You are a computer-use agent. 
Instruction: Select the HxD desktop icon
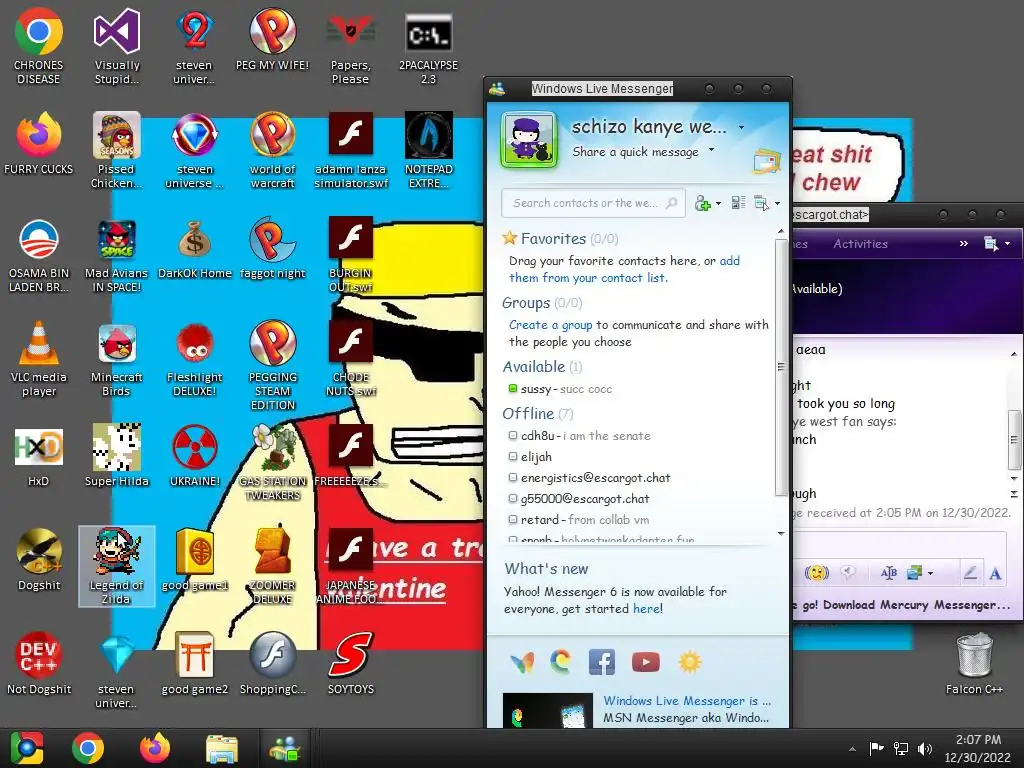[39, 456]
